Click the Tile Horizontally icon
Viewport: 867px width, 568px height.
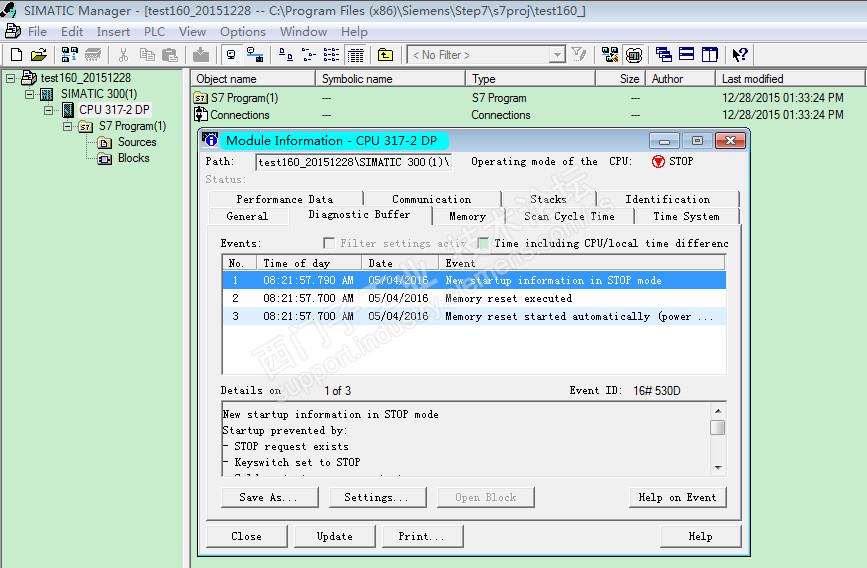pyautogui.click(x=686, y=55)
